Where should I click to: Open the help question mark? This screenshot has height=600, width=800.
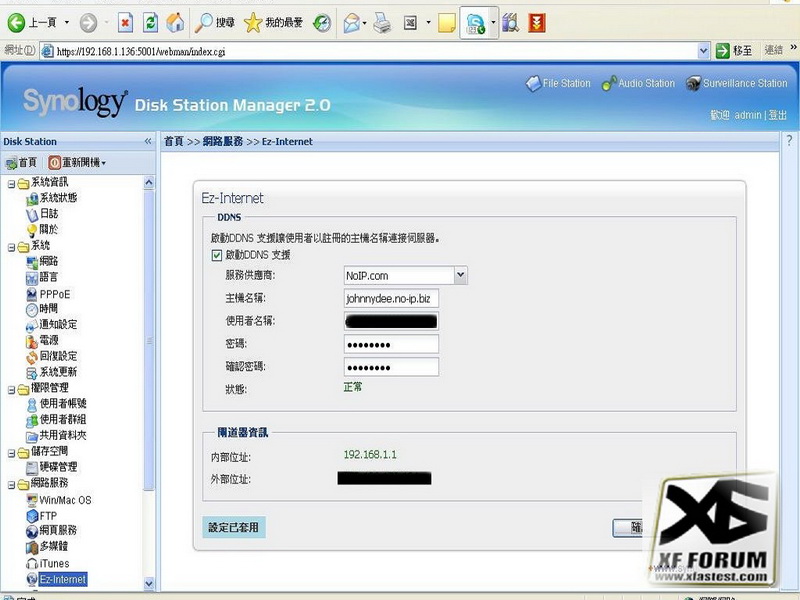(789, 140)
